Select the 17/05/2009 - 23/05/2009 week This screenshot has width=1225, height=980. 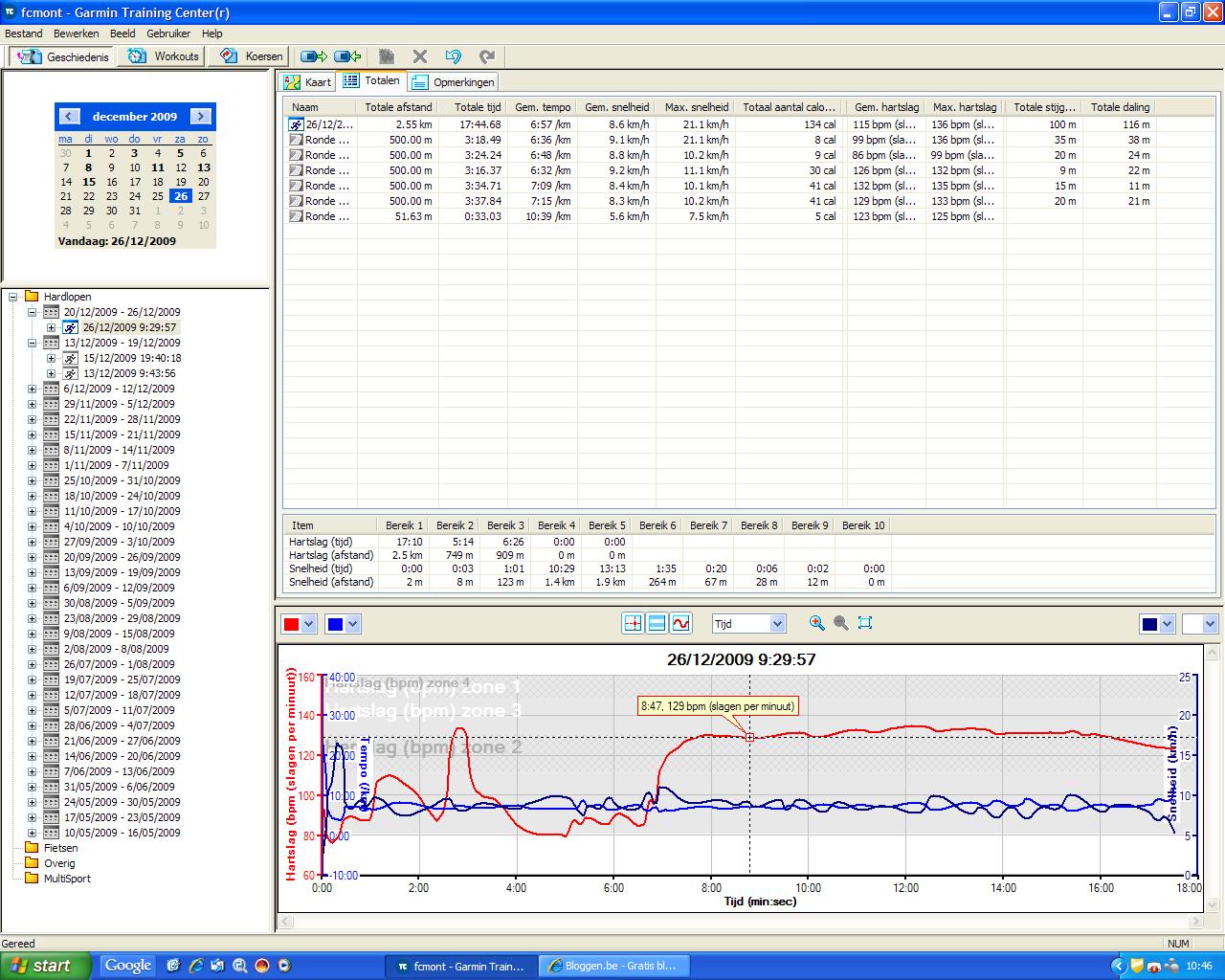click(x=122, y=817)
